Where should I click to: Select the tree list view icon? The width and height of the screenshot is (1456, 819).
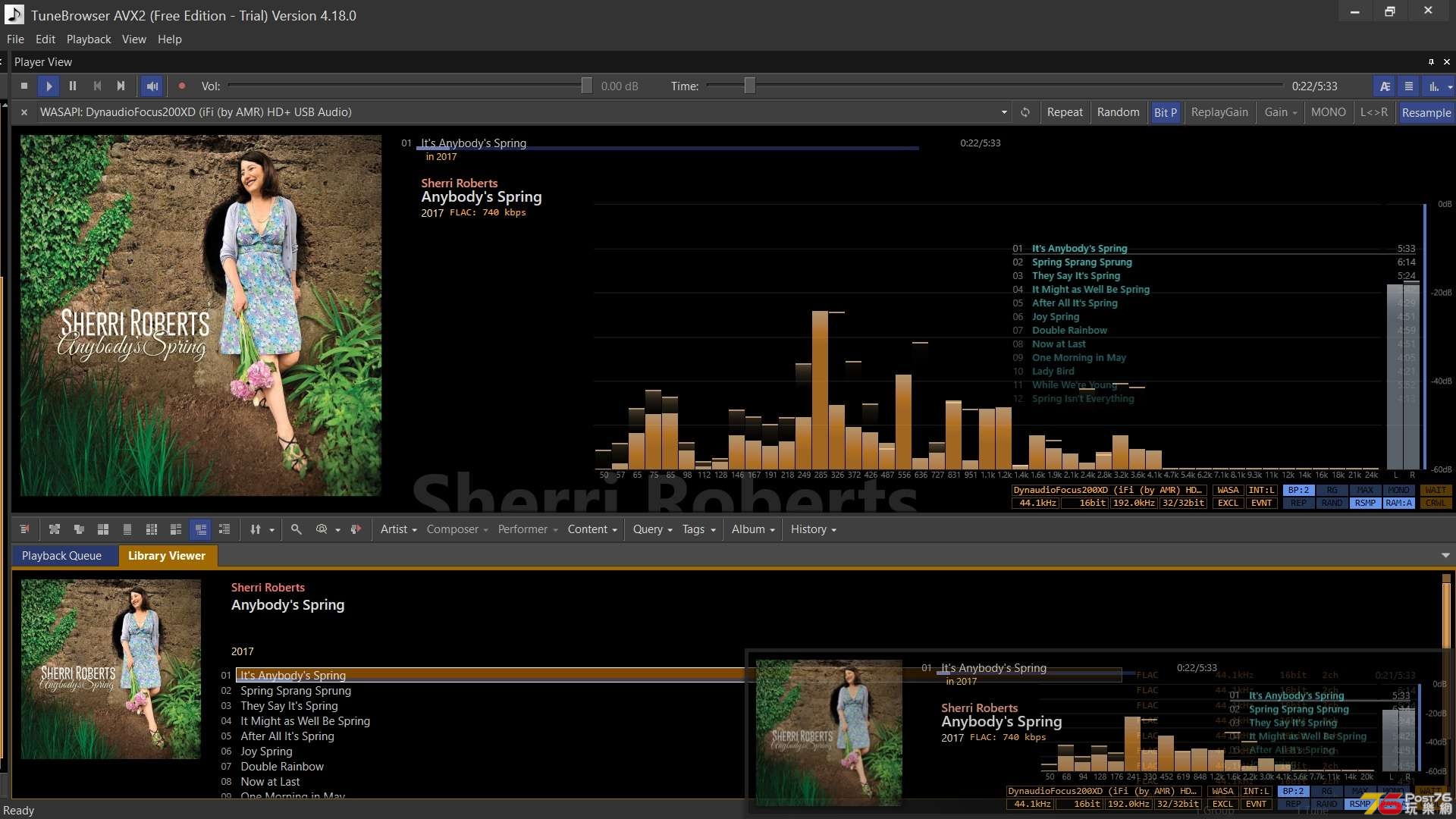pyautogui.click(x=224, y=529)
